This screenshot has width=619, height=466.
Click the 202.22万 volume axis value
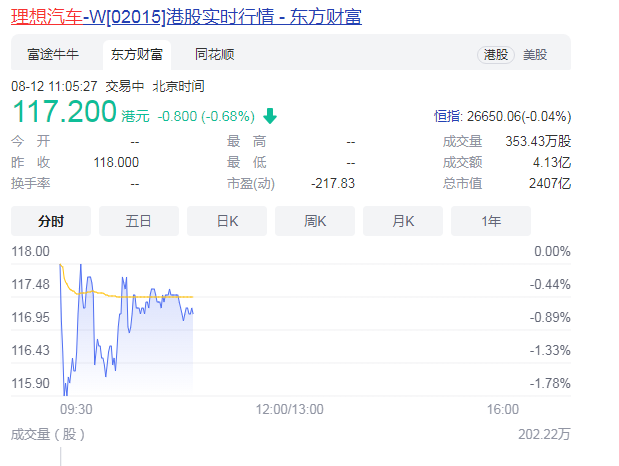click(x=544, y=434)
